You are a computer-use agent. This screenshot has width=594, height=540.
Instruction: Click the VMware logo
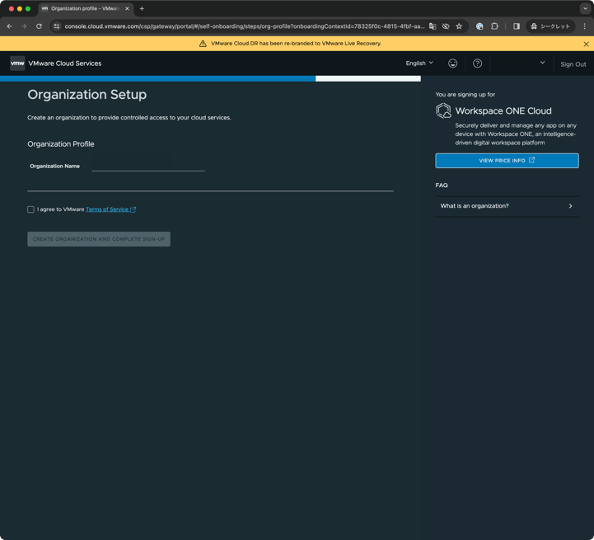(x=17, y=63)
